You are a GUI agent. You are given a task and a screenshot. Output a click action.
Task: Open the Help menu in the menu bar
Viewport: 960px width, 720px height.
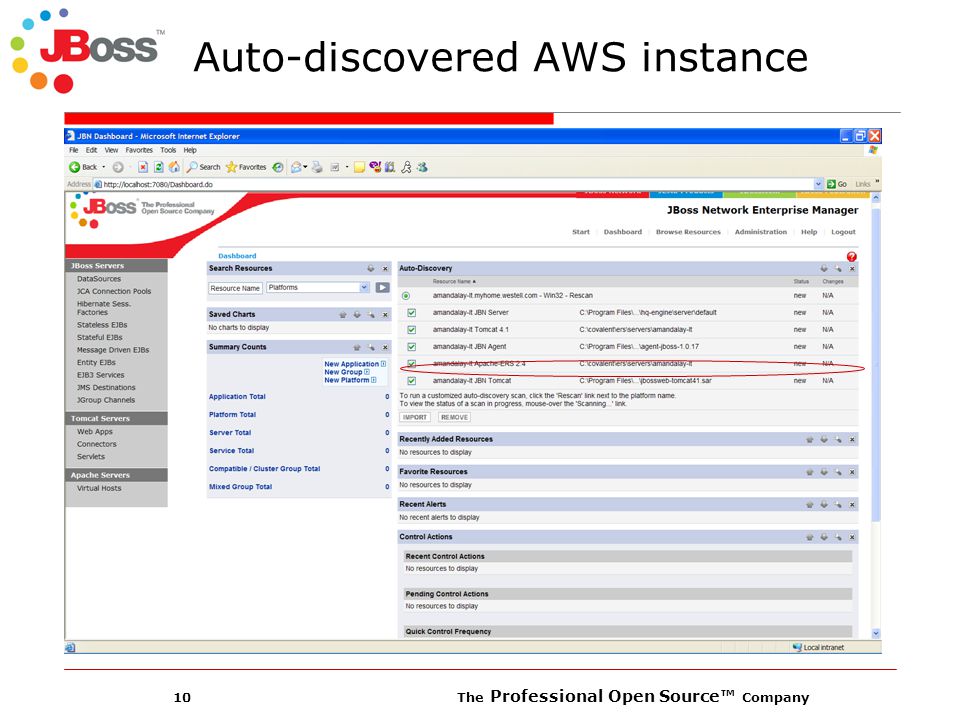coord(190,150)
